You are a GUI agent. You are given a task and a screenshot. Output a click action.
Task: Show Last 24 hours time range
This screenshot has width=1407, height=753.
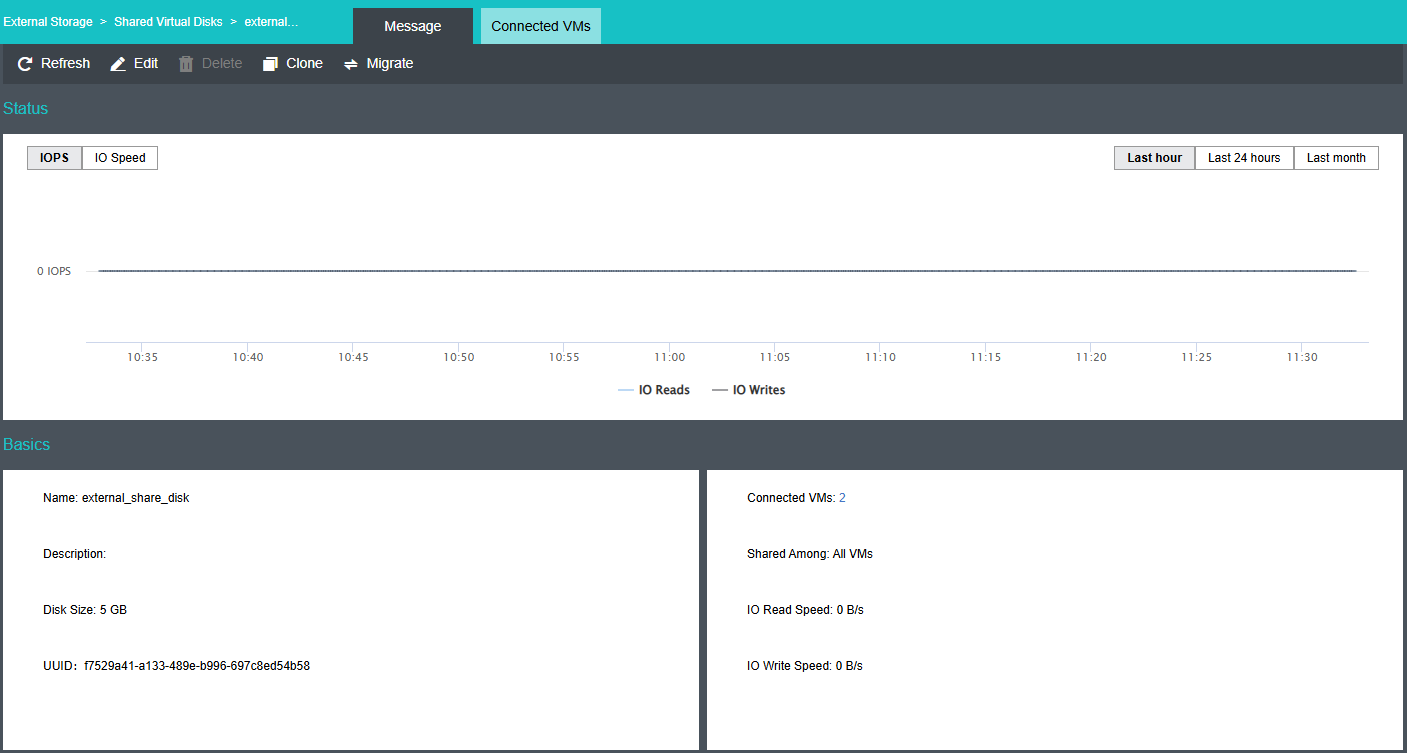(1243, 158)
